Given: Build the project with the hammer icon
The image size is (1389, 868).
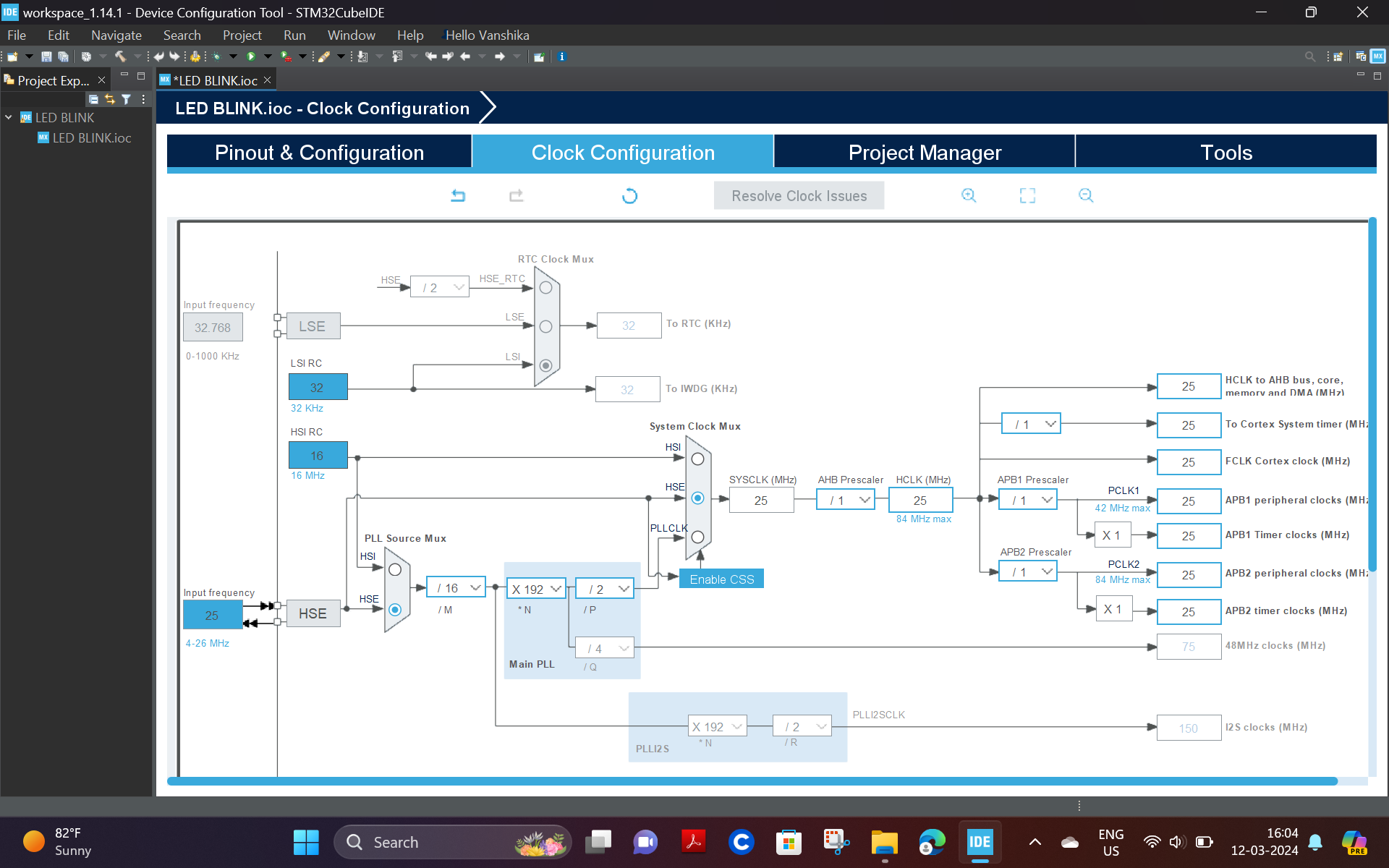Looking at the screenshot, I should click(x=121, y=56).
